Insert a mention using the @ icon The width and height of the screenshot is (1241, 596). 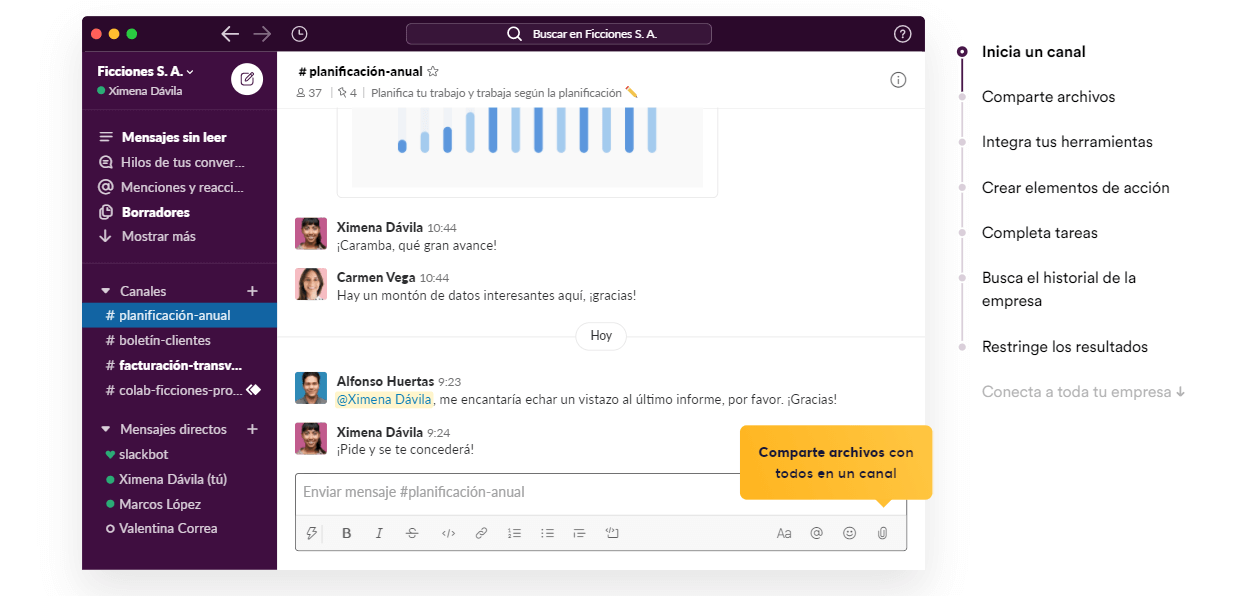[x=816, y=533]
